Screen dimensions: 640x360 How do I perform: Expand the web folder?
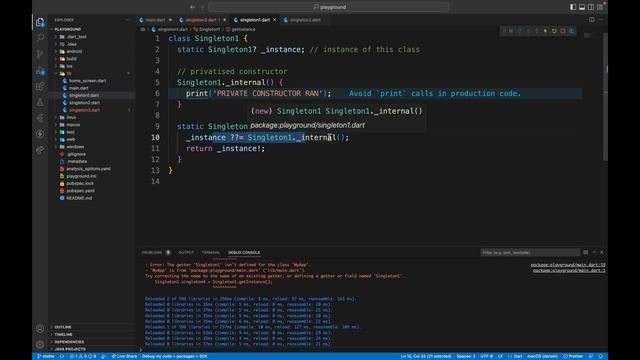click(x=92, y=140)
